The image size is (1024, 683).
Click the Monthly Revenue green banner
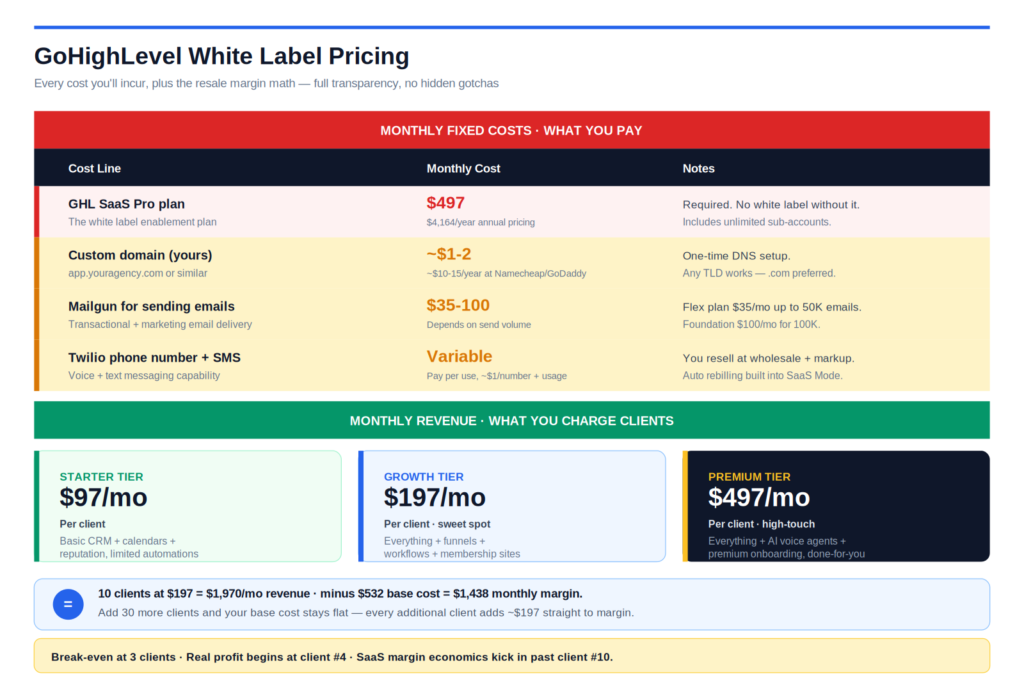pyautogui.click(x=511, y=421)
